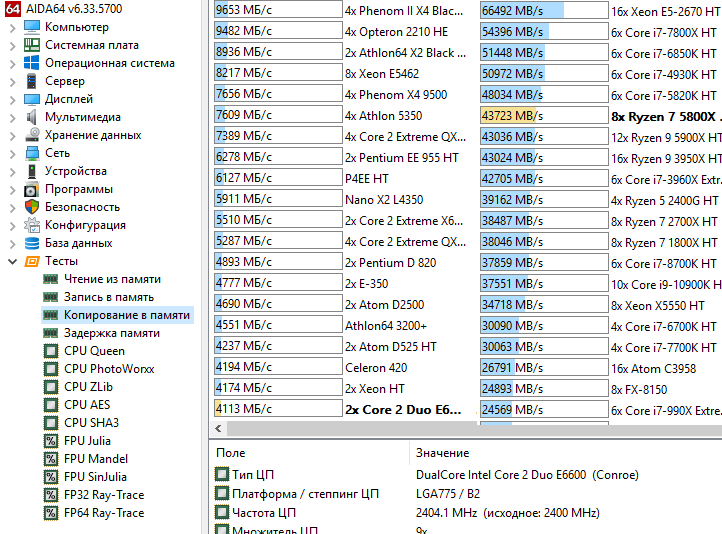The image size is (722, 534).
Task: Select the Программы icon
Action: [x=32, y=189]
